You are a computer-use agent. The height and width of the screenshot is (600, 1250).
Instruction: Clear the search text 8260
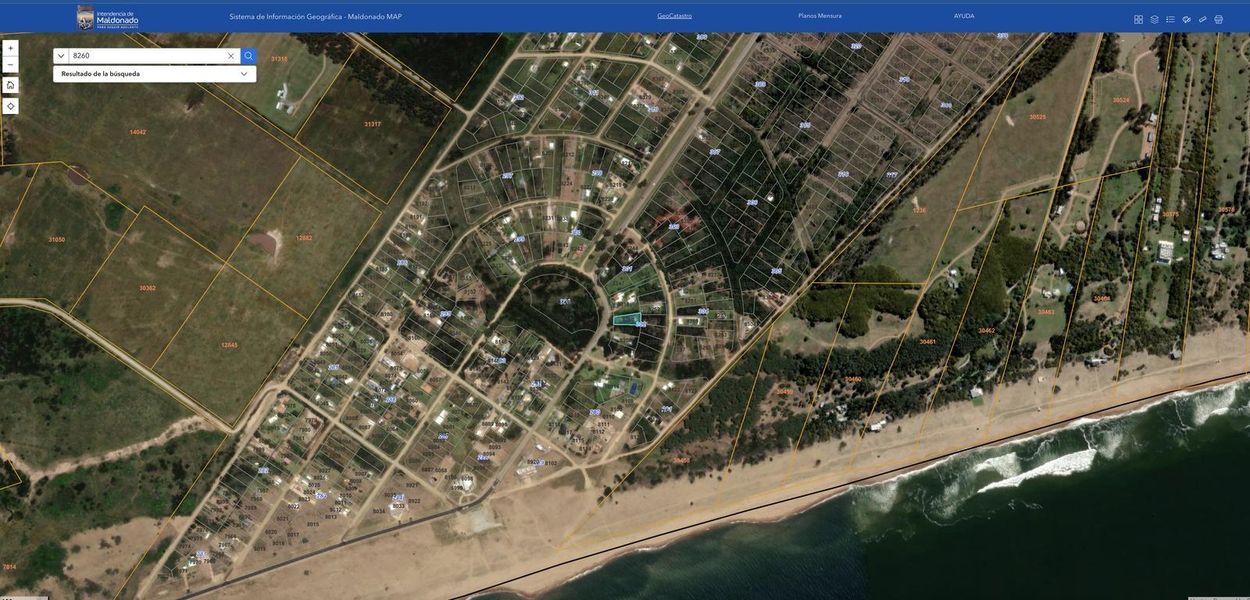(x=231, y=56)
